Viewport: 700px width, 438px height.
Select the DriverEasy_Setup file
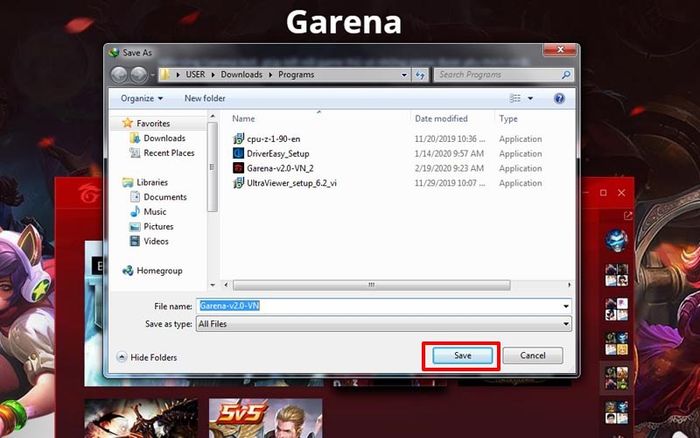tap(278, 154)
